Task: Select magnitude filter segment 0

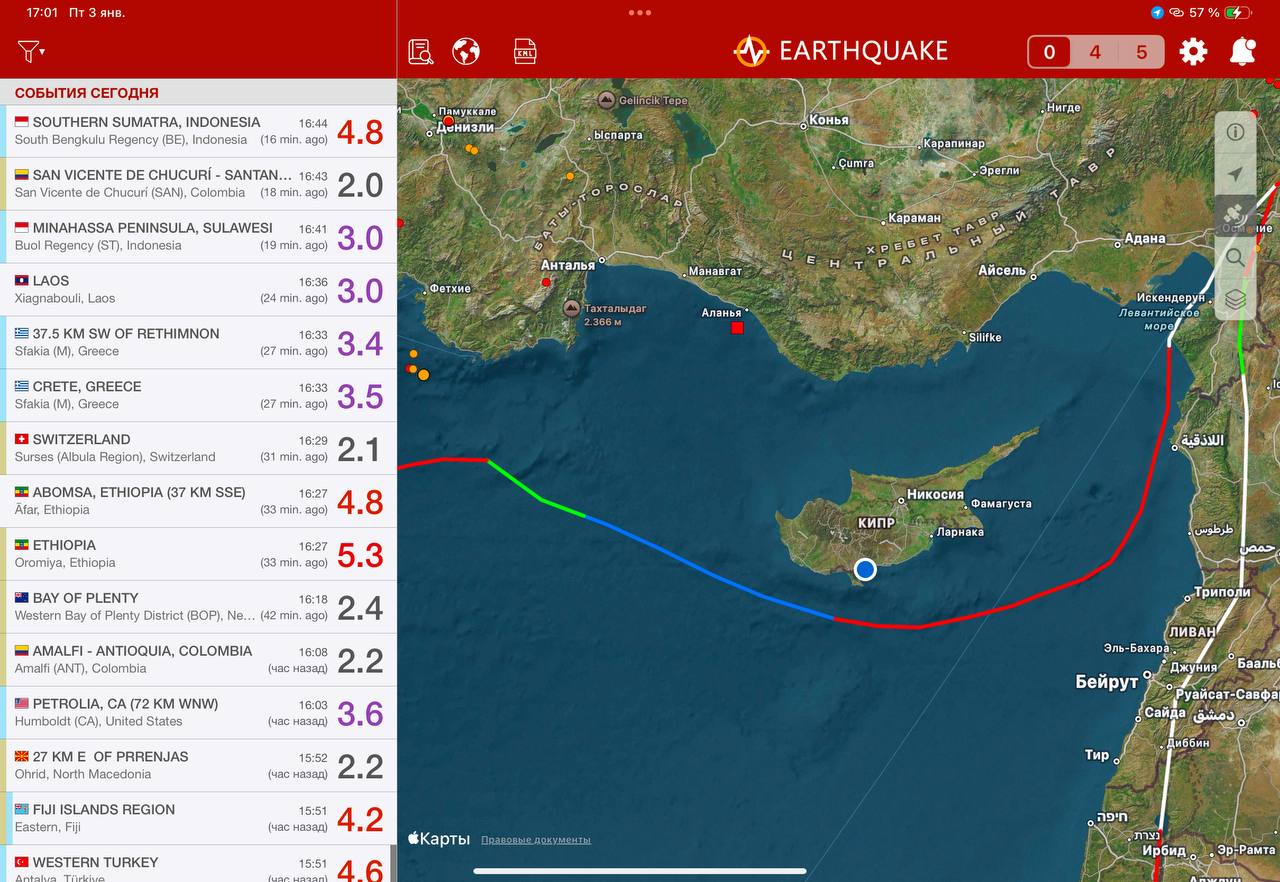Action: (x=1049, y=52)
